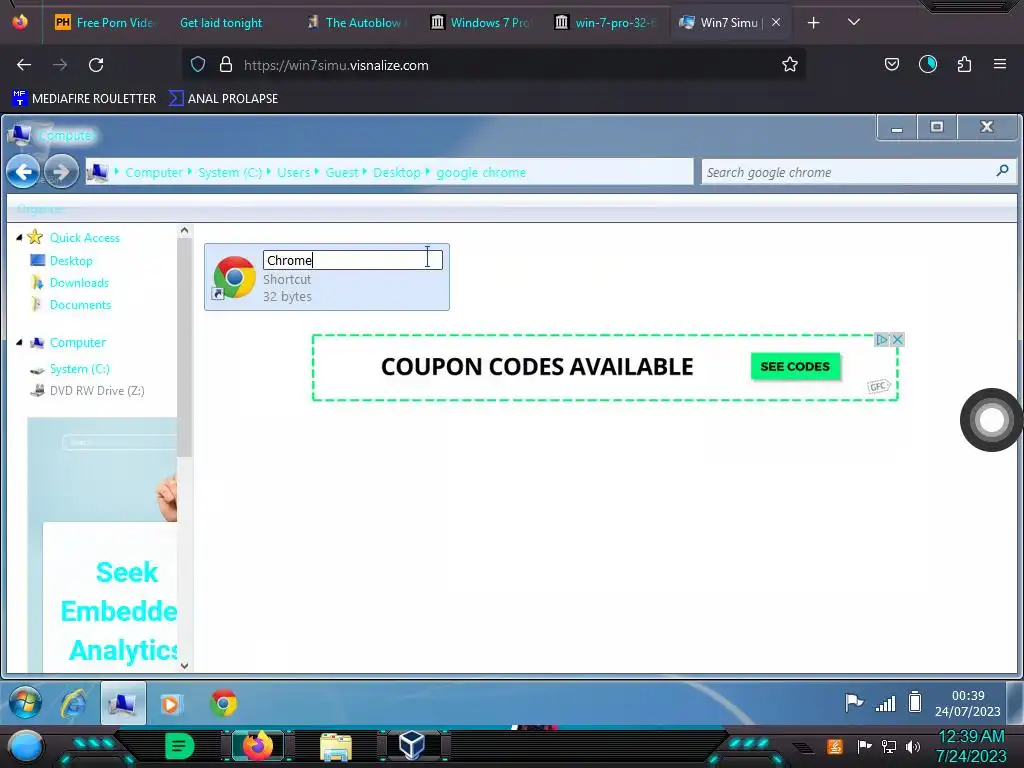The image size is (1024, 768).
Task: Switch to the Windows 7 Pro tab
Action: pos(482,23)
